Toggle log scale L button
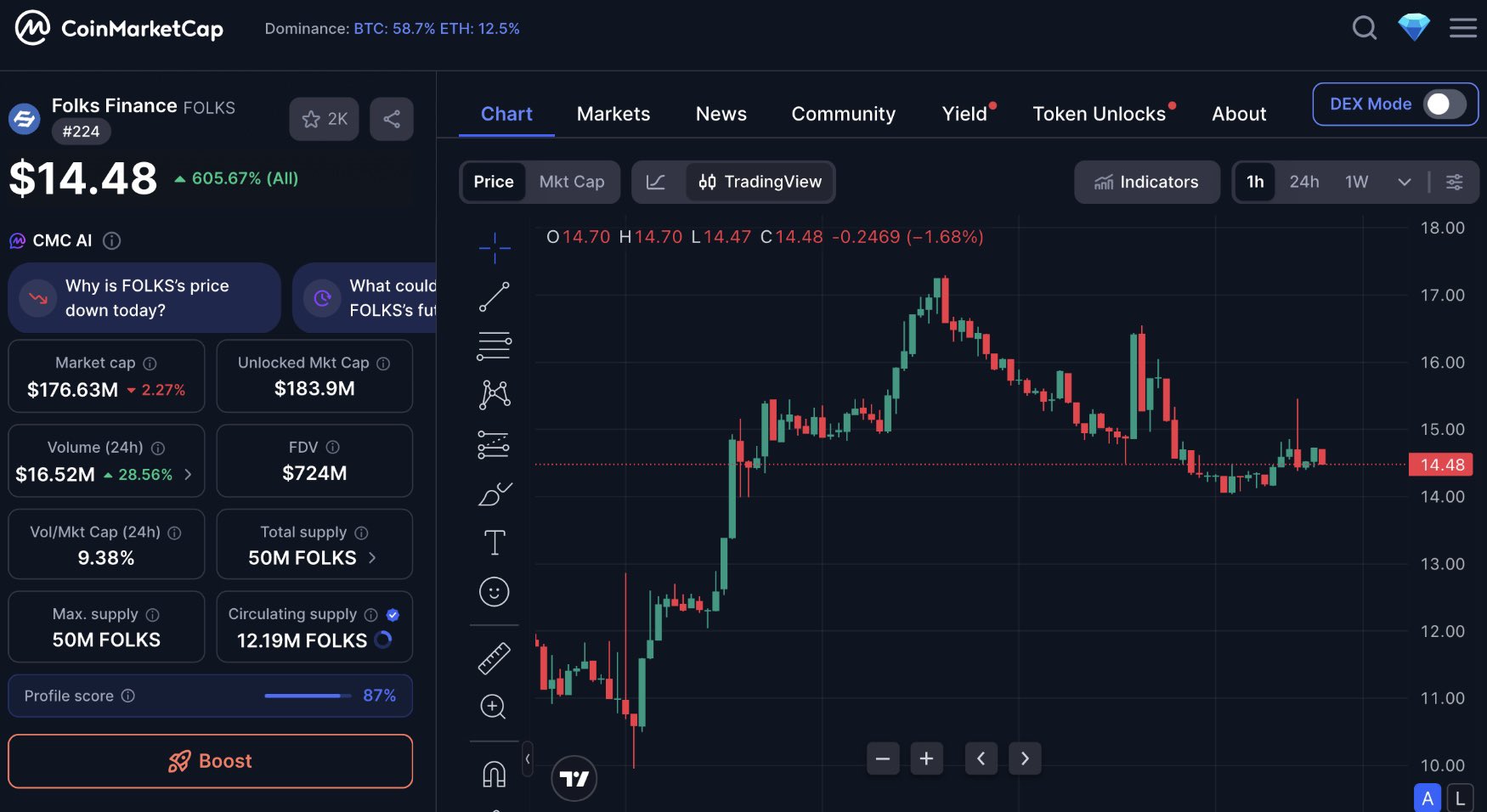The height and width of the screenshot is (812, 1487). point(1460,798)
